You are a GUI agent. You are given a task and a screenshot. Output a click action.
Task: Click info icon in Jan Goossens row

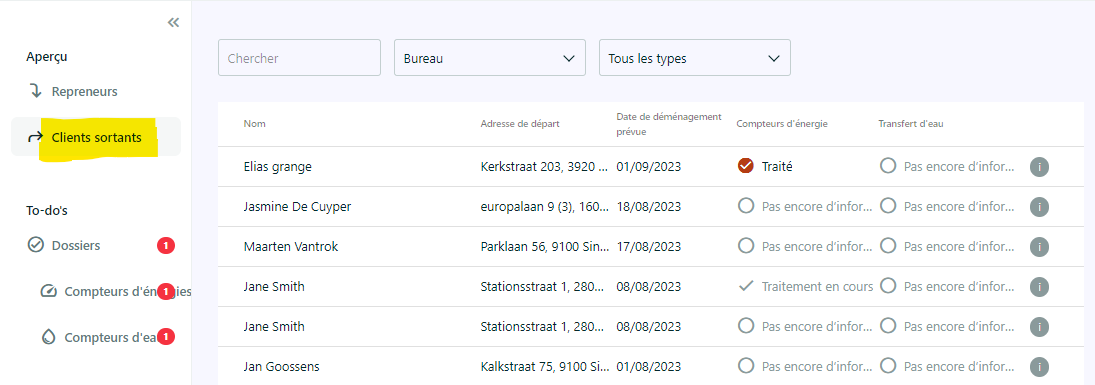point(1039,366)
